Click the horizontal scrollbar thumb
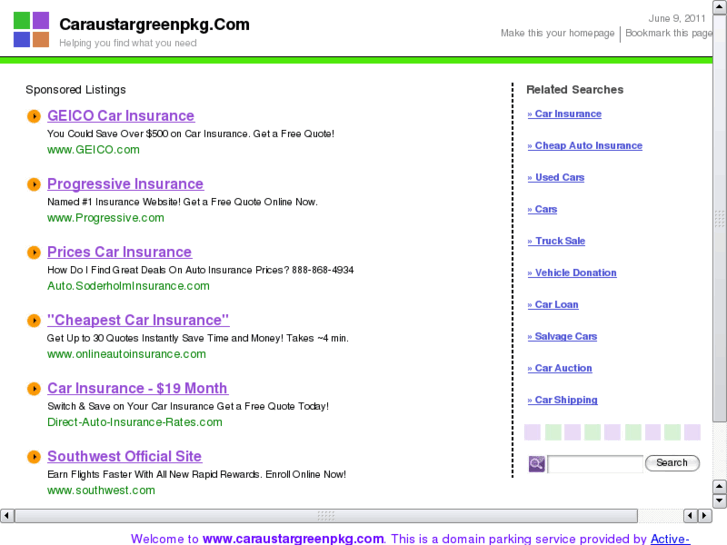Image resolution: width=727 pixels, height=545 pixels. 326,516
